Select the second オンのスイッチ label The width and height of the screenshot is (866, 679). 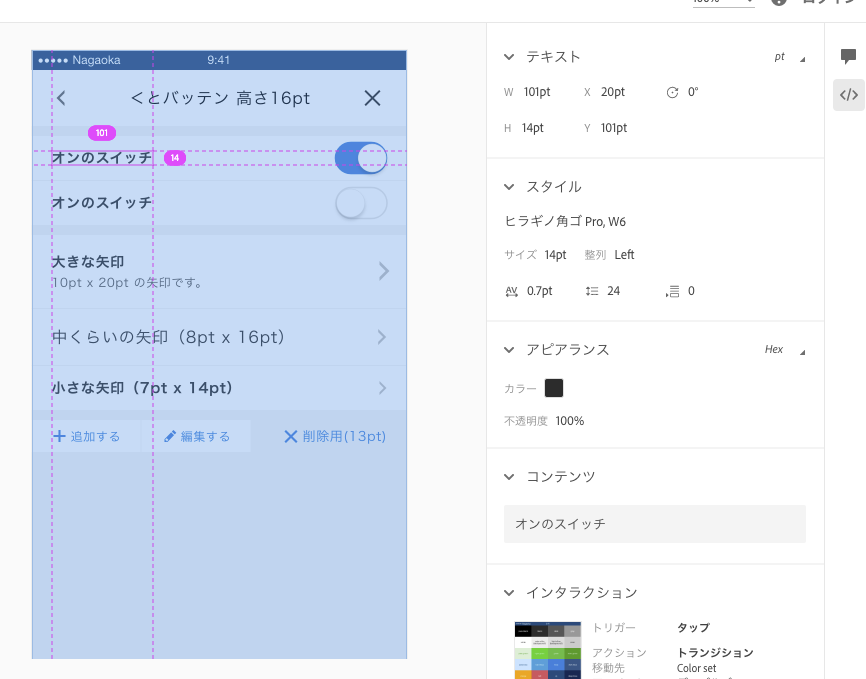(102, 203)
